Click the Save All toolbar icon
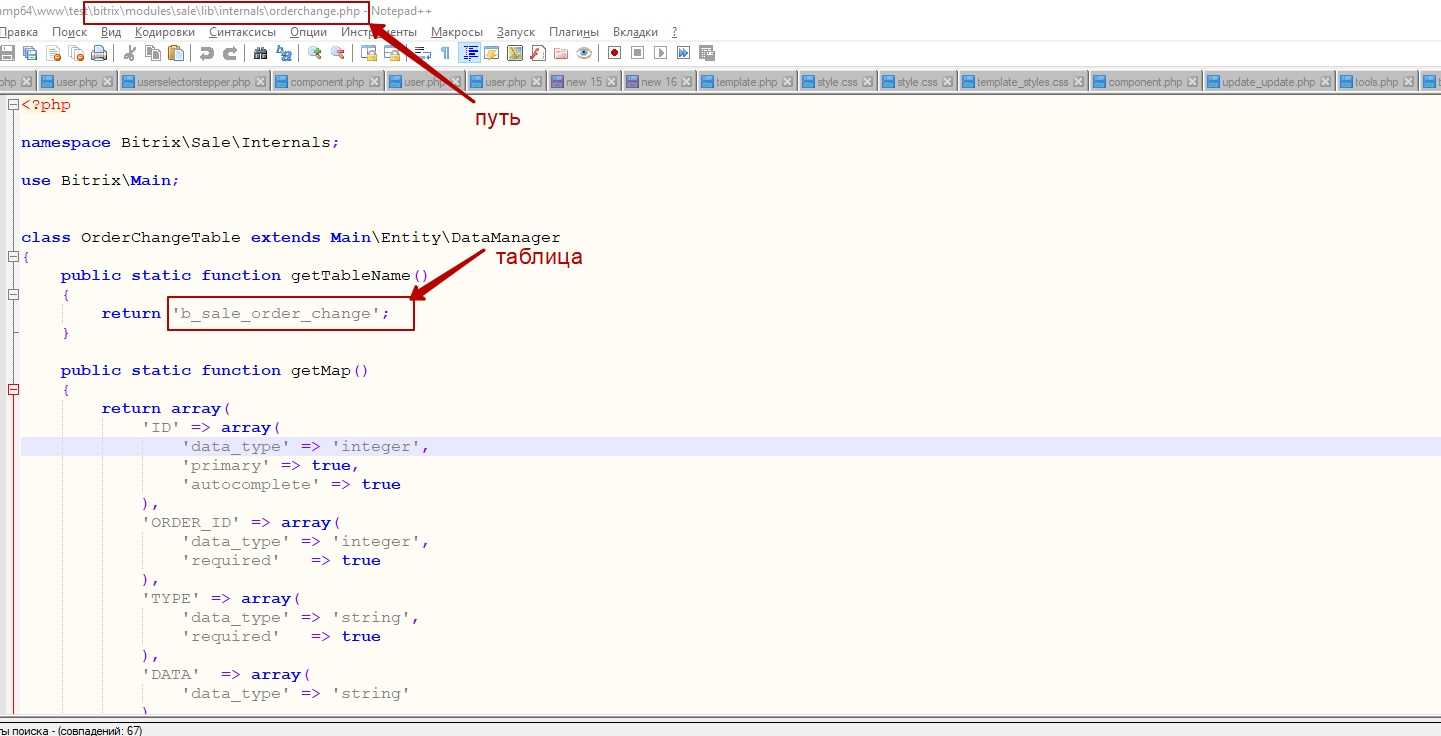 [x=30, y=53]
